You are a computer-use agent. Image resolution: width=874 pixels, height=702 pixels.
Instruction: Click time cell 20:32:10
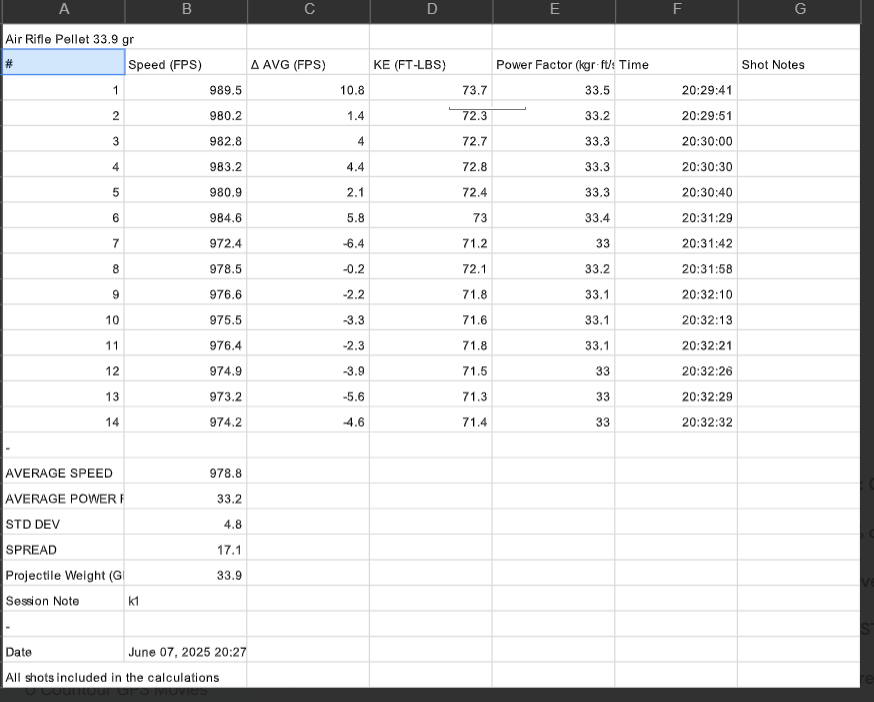[677, 294]
